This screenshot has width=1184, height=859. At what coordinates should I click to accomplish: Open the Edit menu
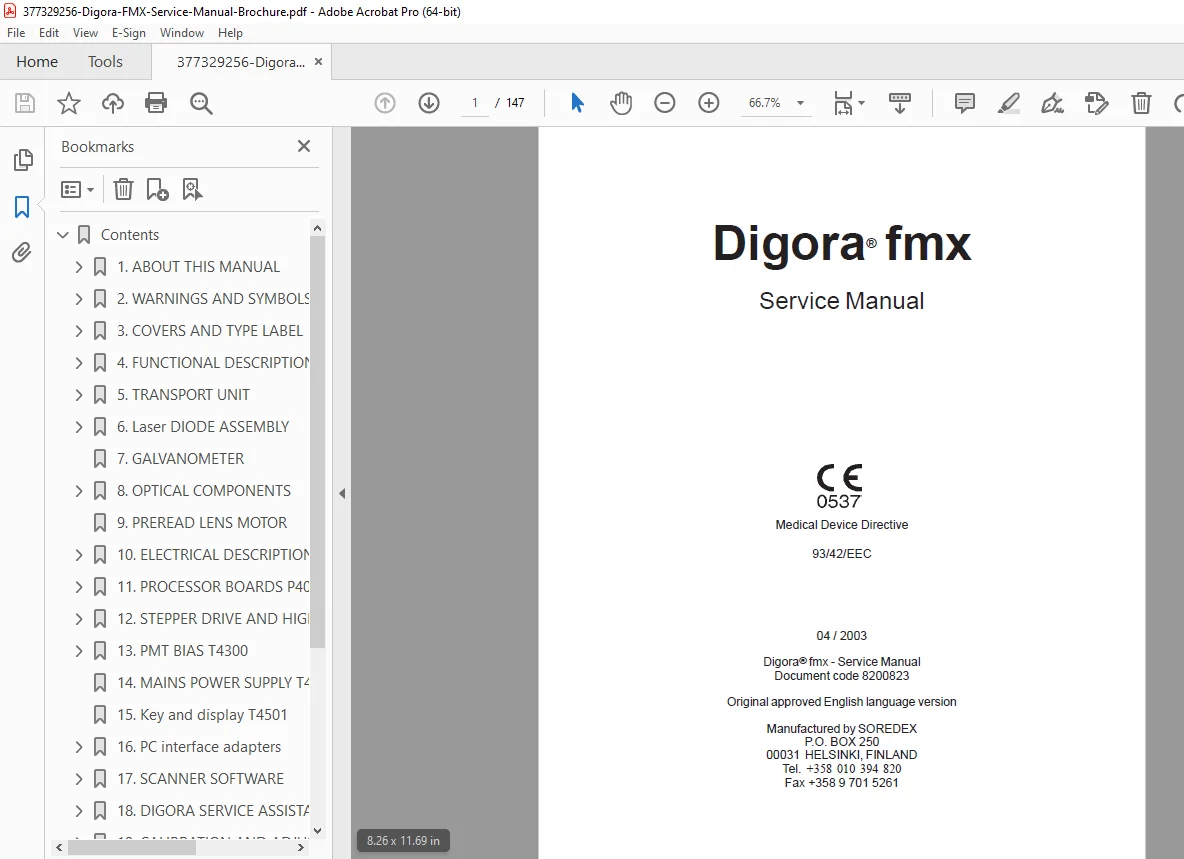click(x=49, y=32)
